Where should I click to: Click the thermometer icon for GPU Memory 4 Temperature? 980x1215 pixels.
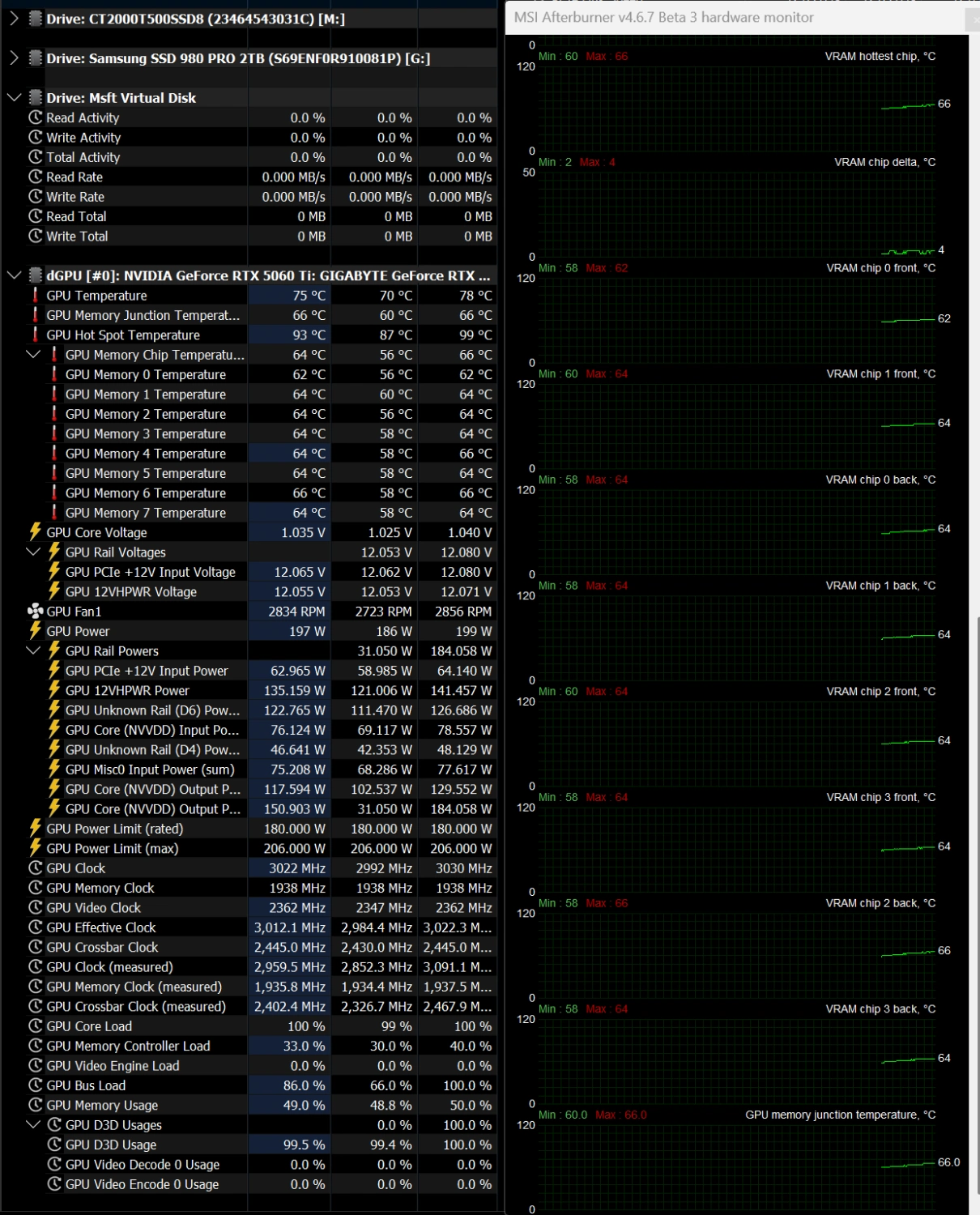click(54, 454)
